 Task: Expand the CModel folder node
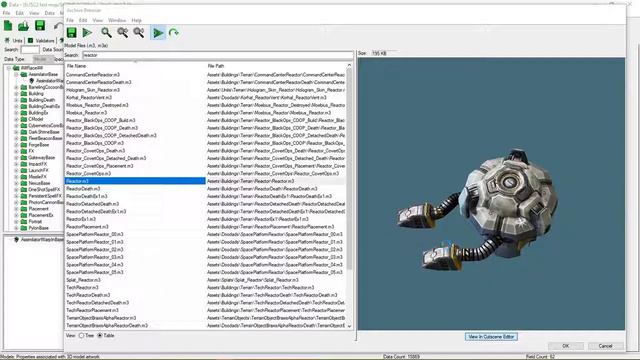coord(16,119)
